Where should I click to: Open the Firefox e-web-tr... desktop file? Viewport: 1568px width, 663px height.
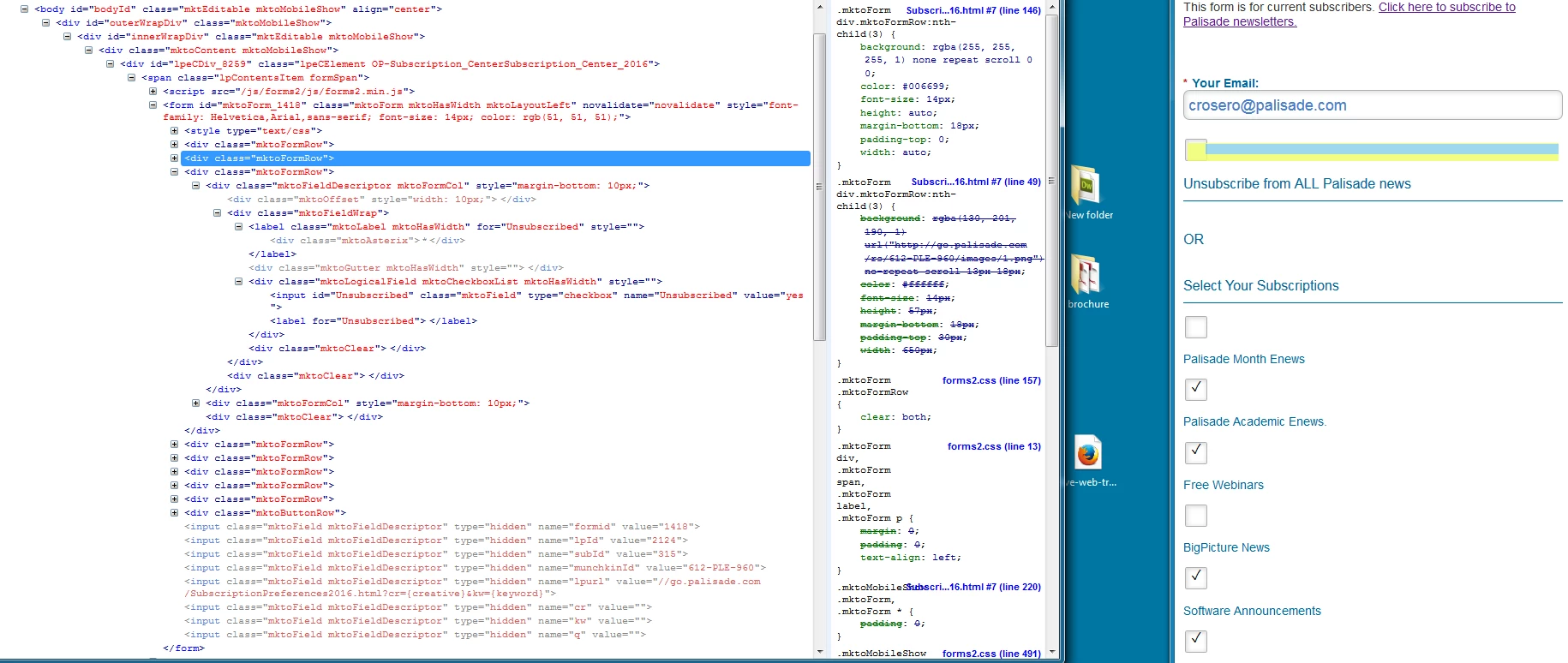(1088, 461)
